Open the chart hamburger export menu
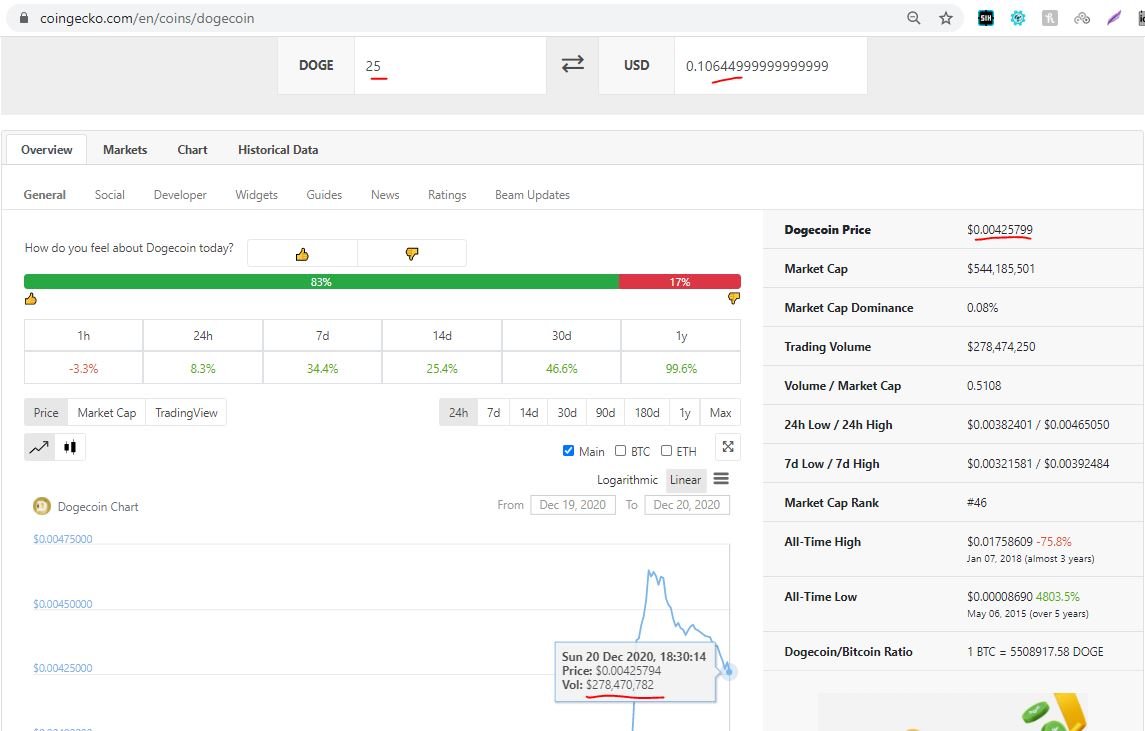Screen dimensions: 1145x731 pyautogui.click(x=721, y=479)
